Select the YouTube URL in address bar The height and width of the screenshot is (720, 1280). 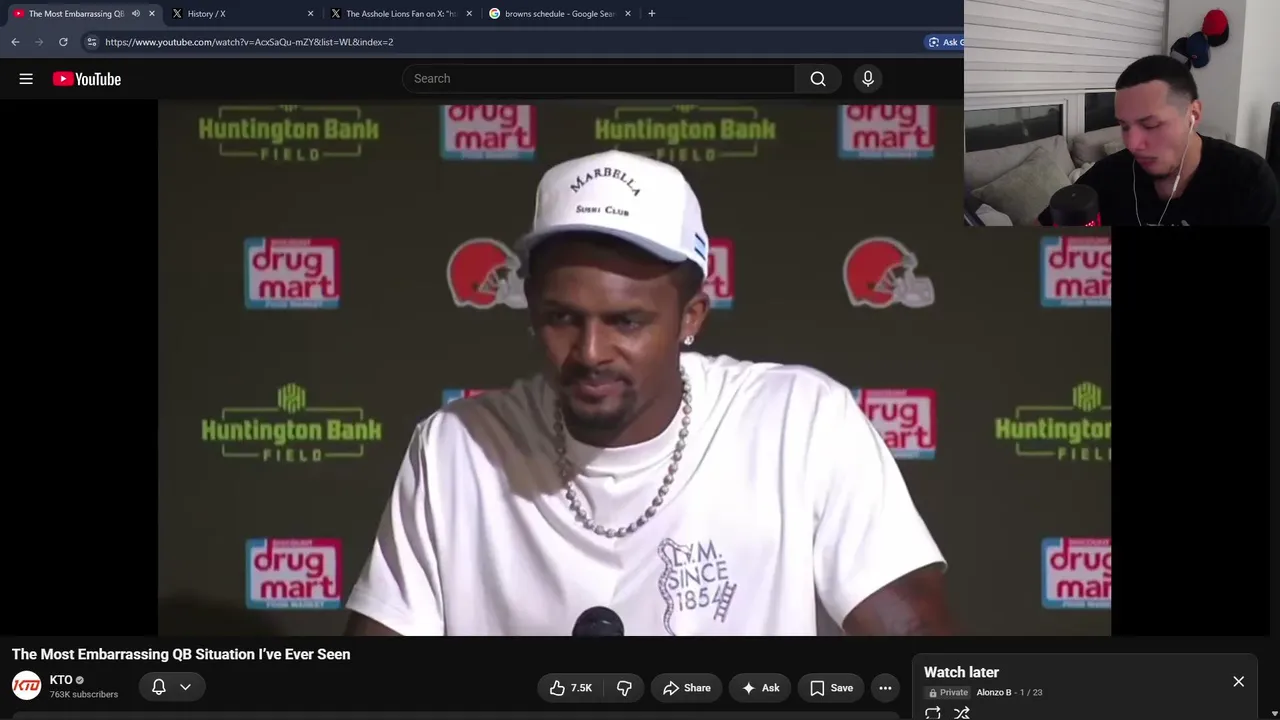pos(249,42)
